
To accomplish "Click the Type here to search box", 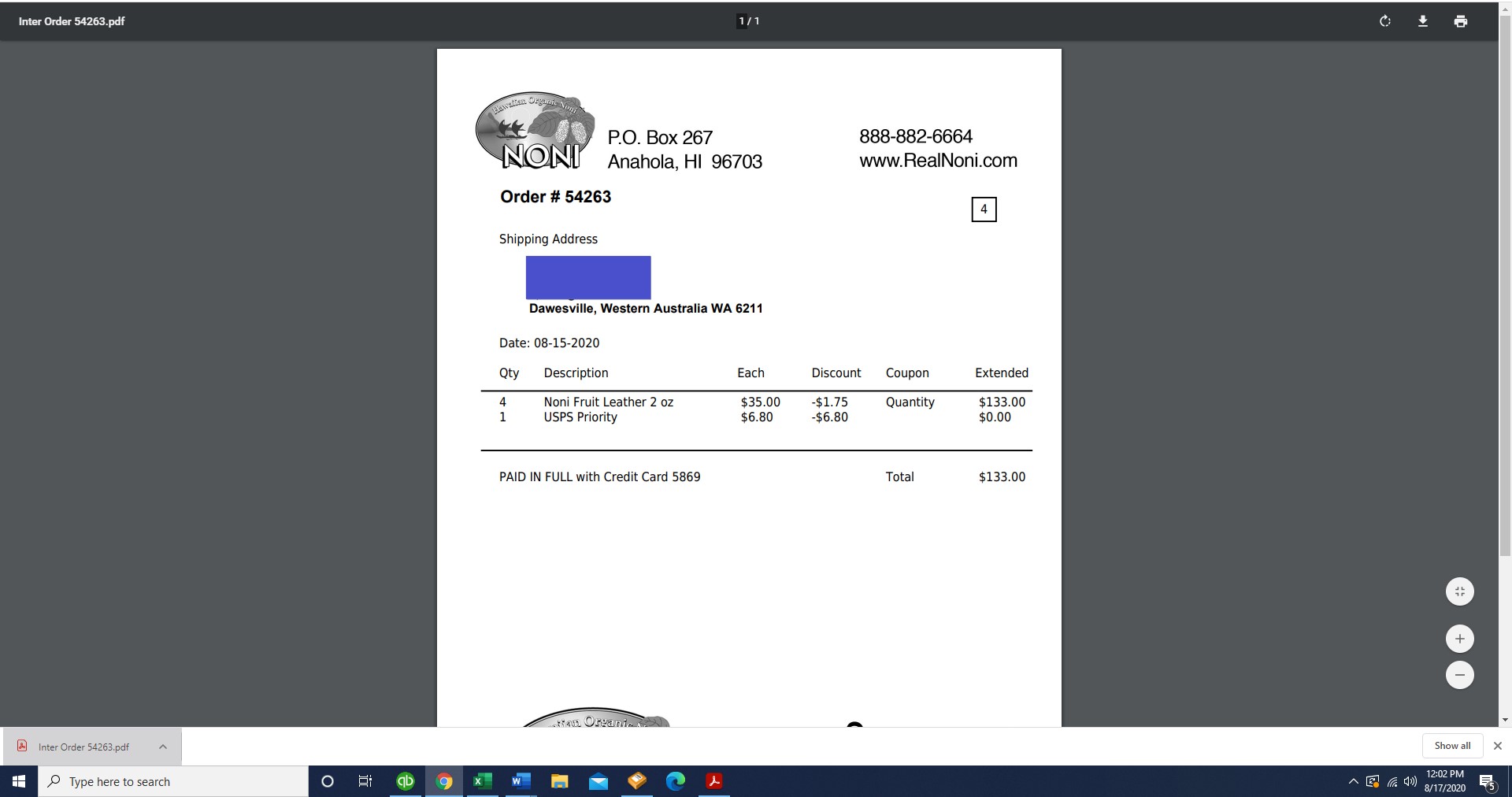I will click(173, 781).
